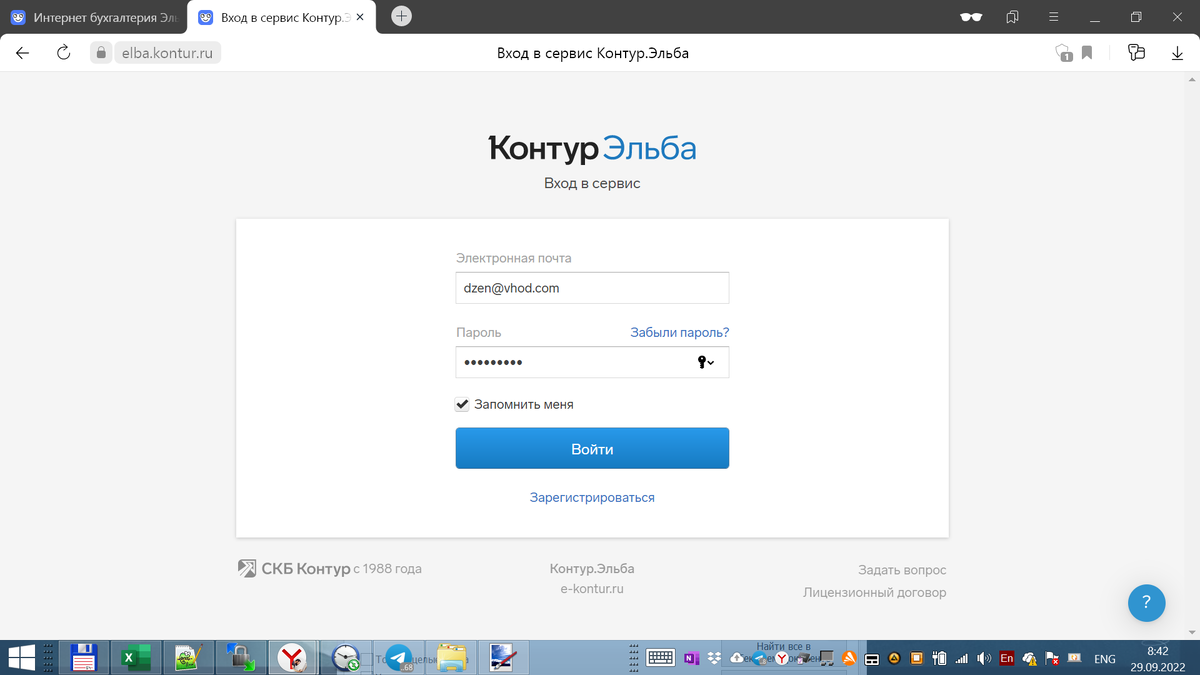The width and height of the screenshot is (1200, 675).
Task: Open the 'Зарегистрироваться' link
Action: pyautogui.click(x=592, y=497)
